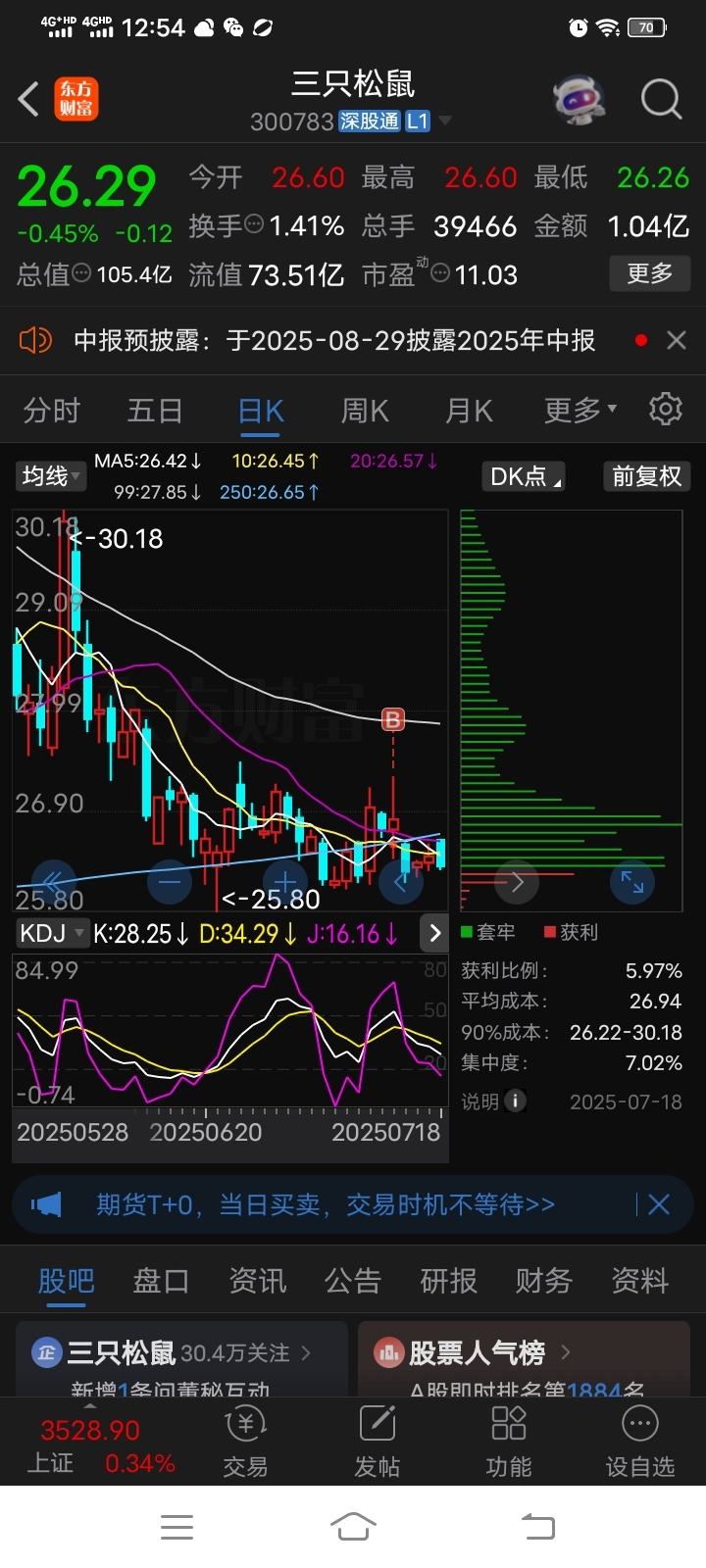Close the 期货T+0 banner
Viewport: 706px width, 1568px height.
(x=659, y=1204)
